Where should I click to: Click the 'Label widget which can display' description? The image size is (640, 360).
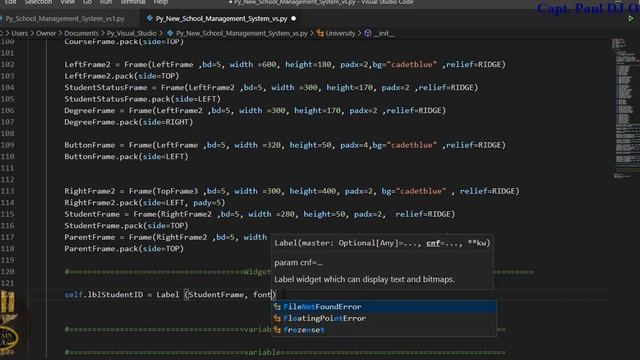click(x=364, y=280)
